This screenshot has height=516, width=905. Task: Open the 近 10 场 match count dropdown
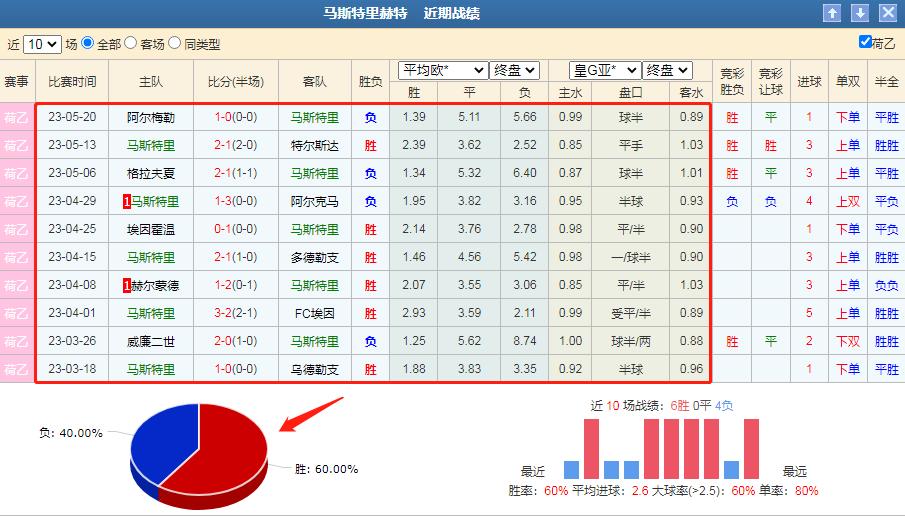click(x=42, y=44)
